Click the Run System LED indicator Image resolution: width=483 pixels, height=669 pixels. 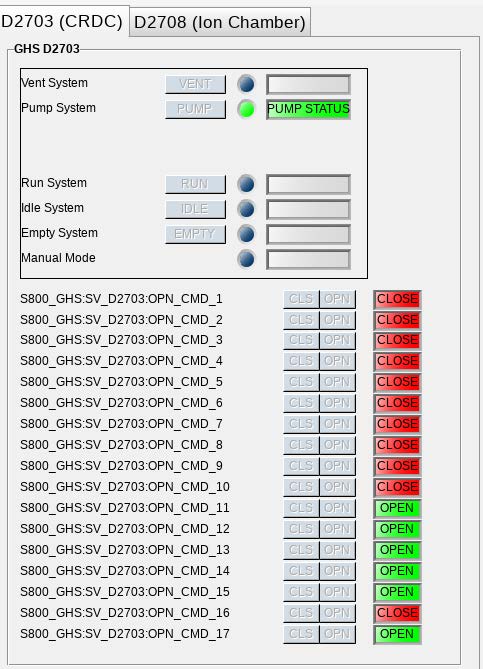point(246,184)
